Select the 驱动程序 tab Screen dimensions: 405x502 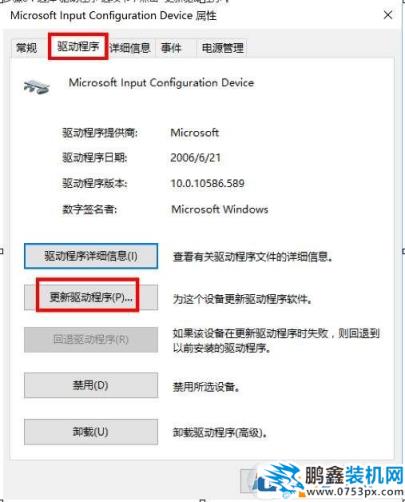tap(78, 47)
